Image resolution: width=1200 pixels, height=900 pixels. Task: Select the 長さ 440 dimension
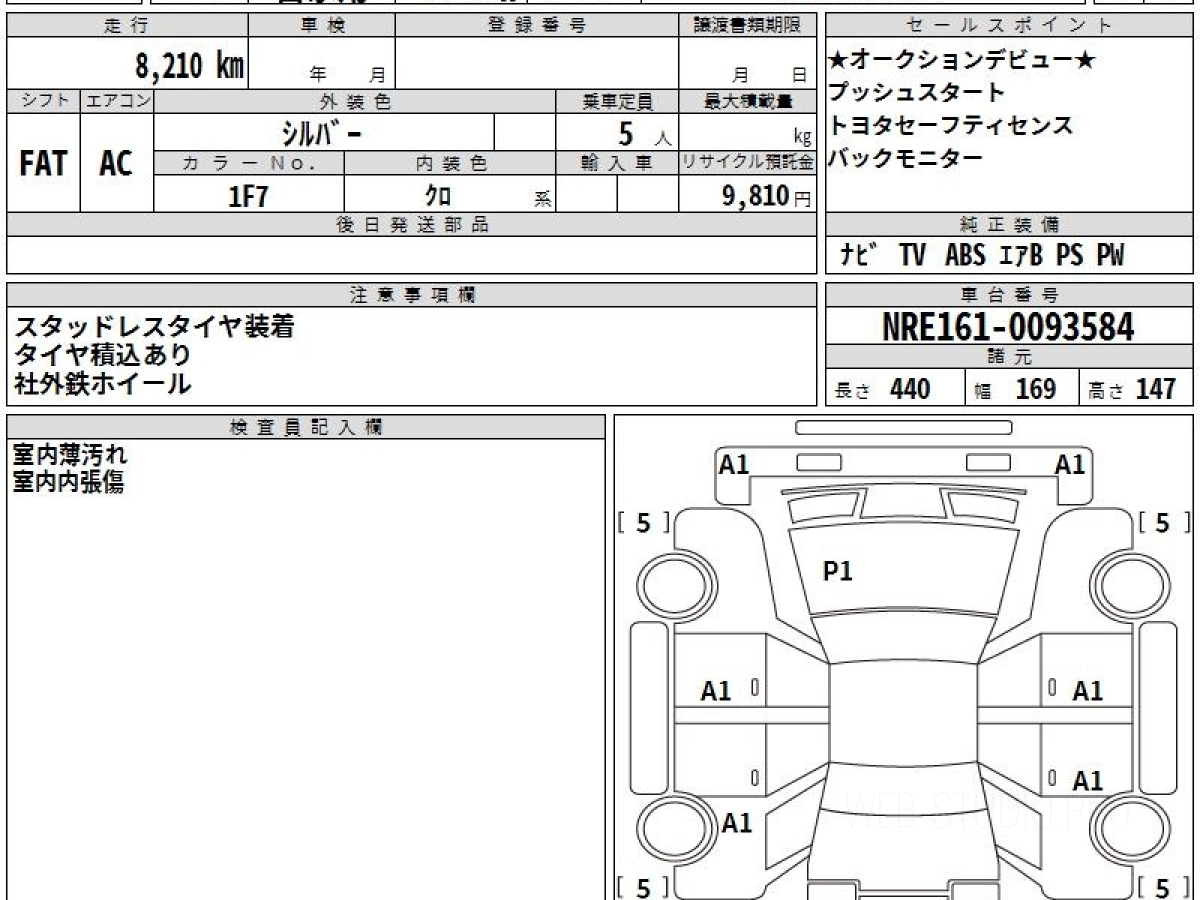[x=883, y=389]
